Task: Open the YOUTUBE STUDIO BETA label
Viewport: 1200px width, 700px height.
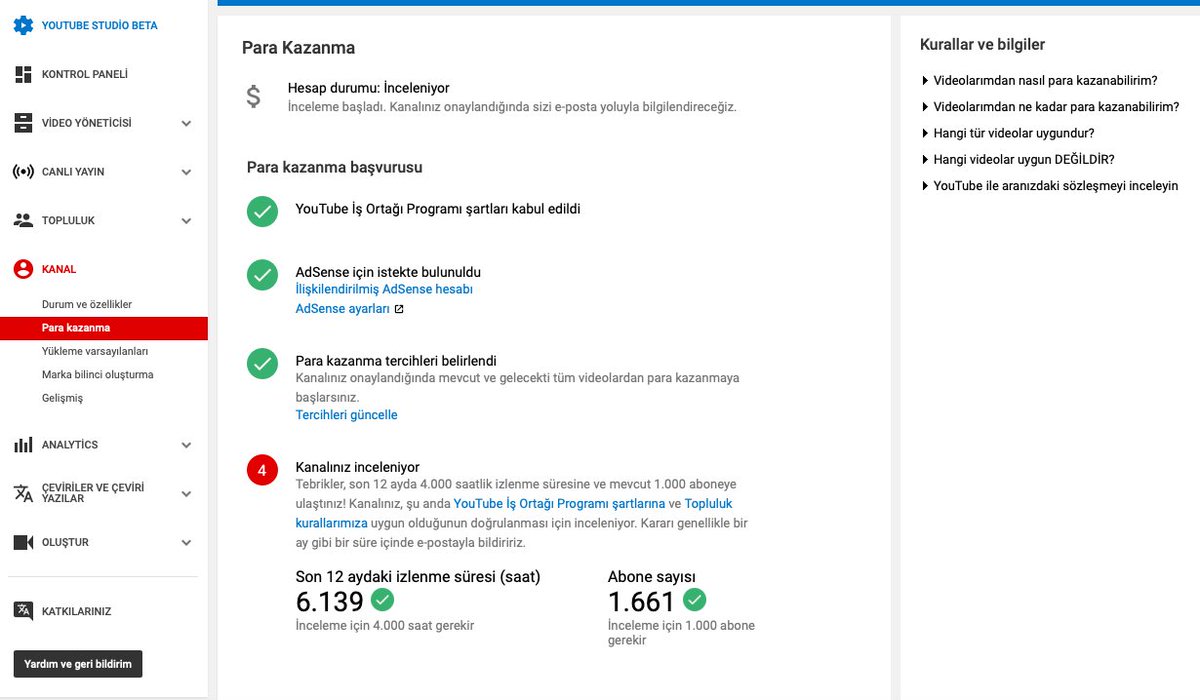Action: click(99, 25)
